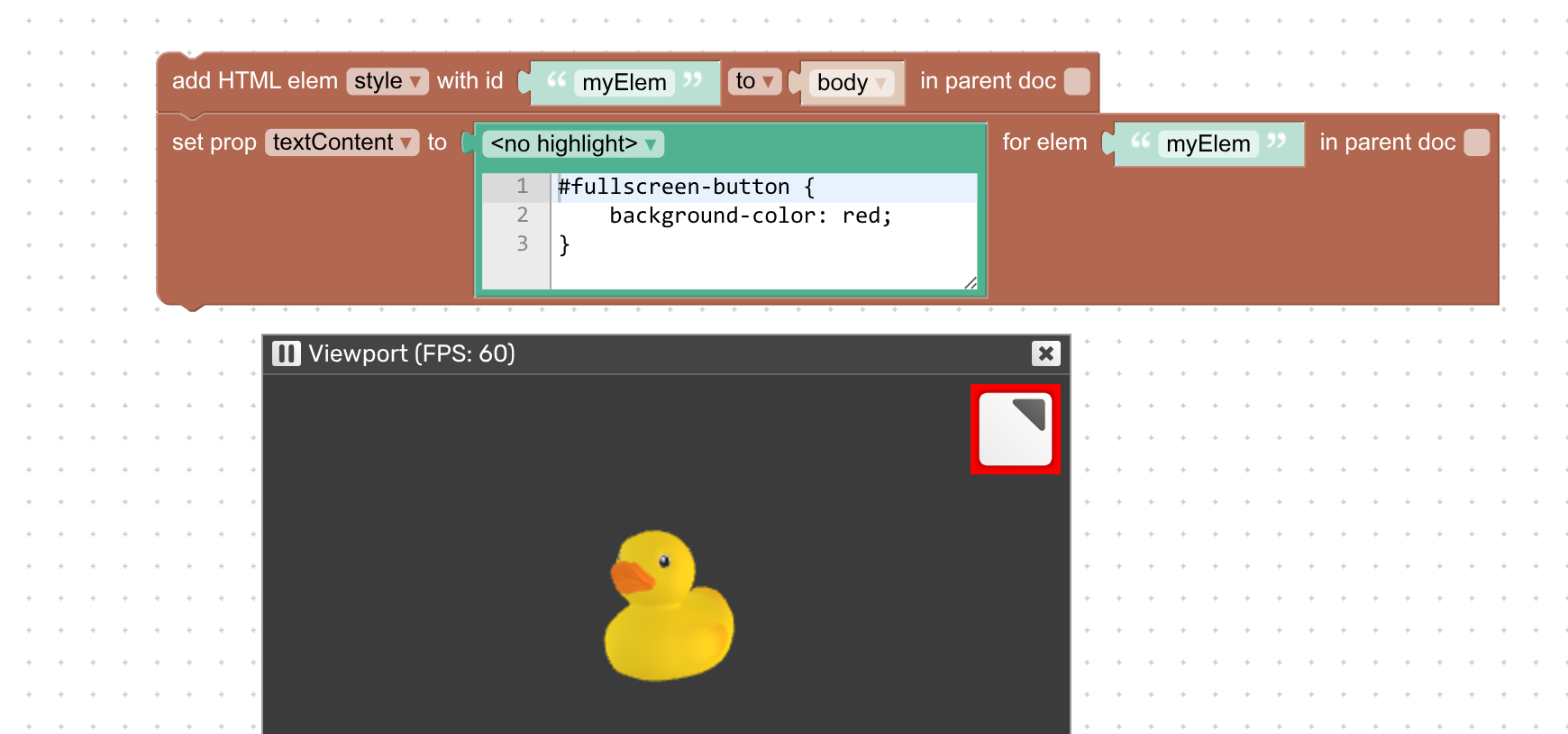
Task: Select the 'set prop' block label
Action: click(x=214, y=142)
